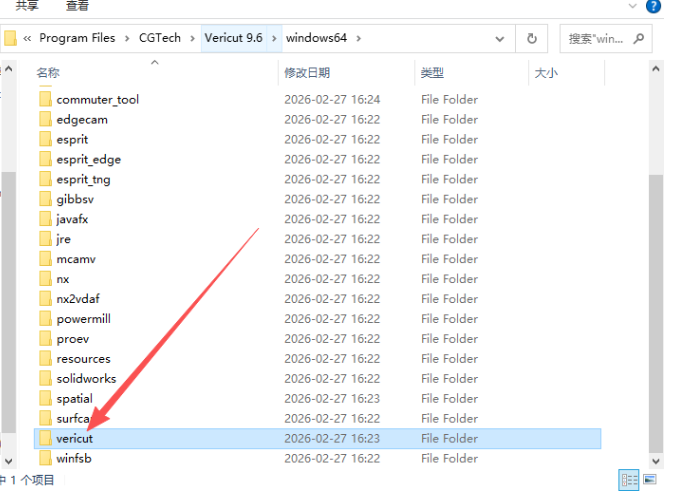
Task: Go to Program Files in the breadcrumb
Action: (77, 39)
